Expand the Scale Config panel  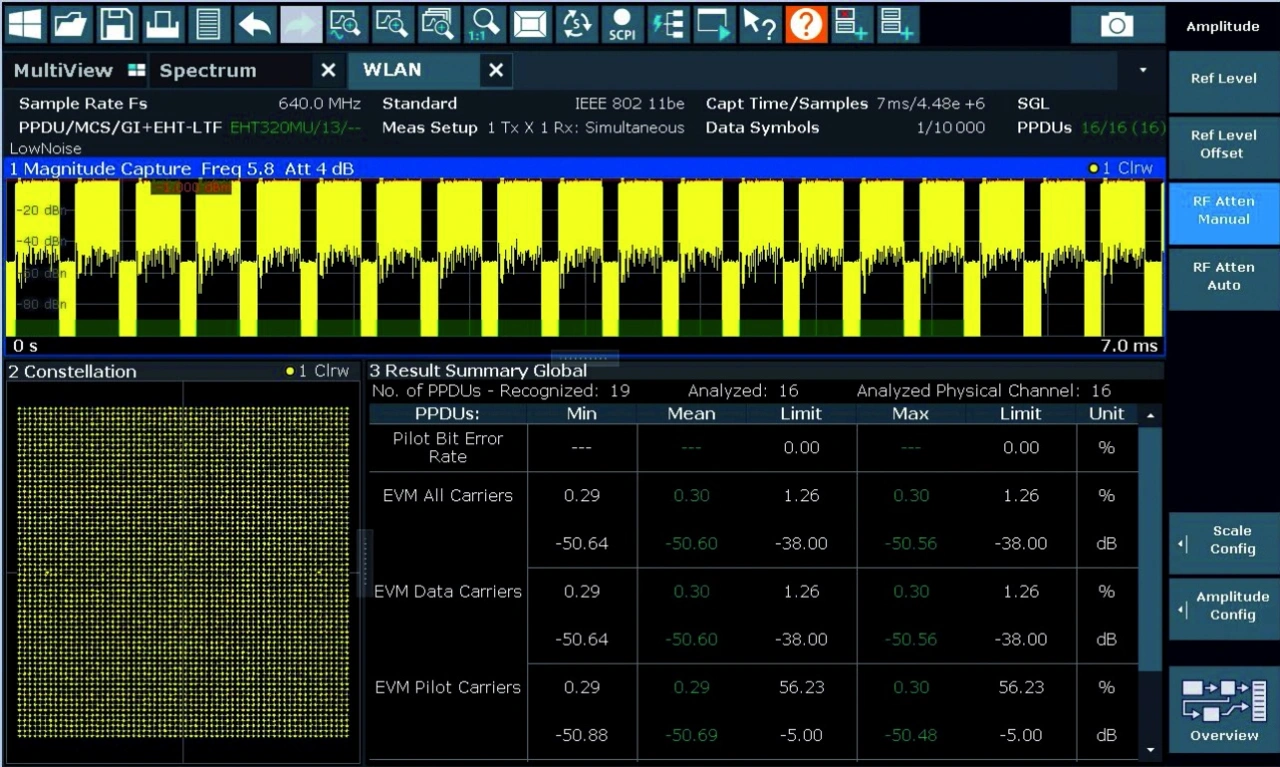(1223, 541)
